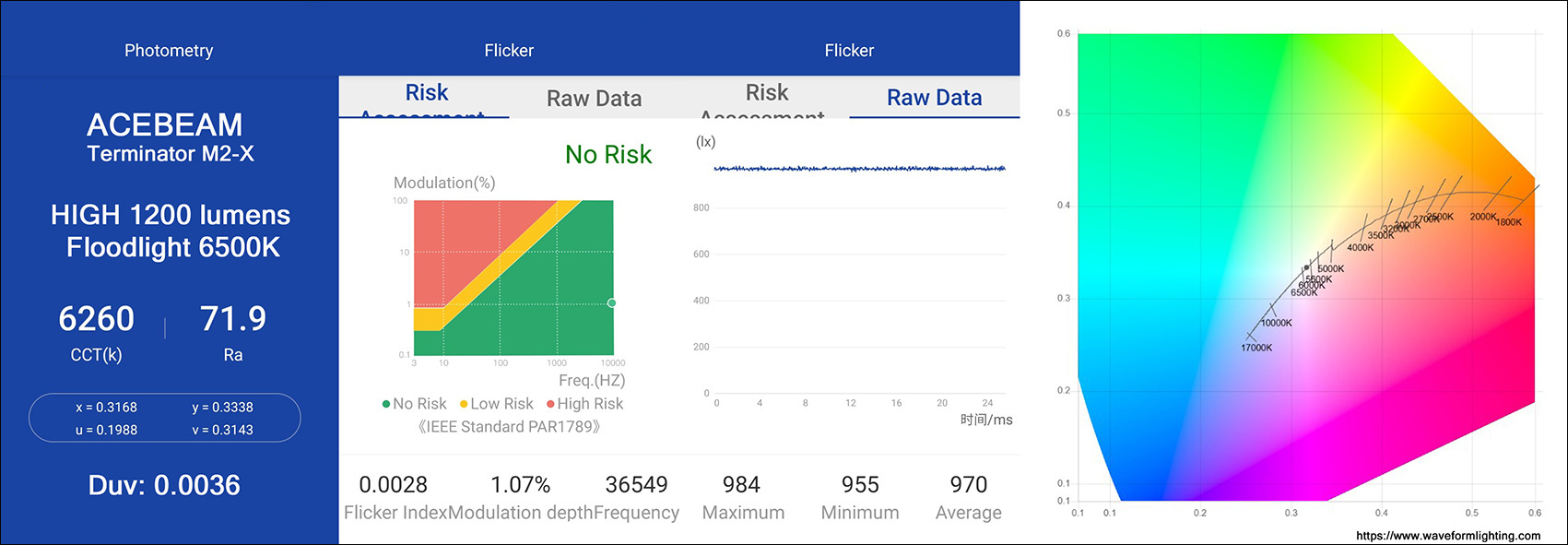The width and height of the screenshot is (1568, 545).
Task: Click the blue lux waveform line
Action: tap(859, 169)
